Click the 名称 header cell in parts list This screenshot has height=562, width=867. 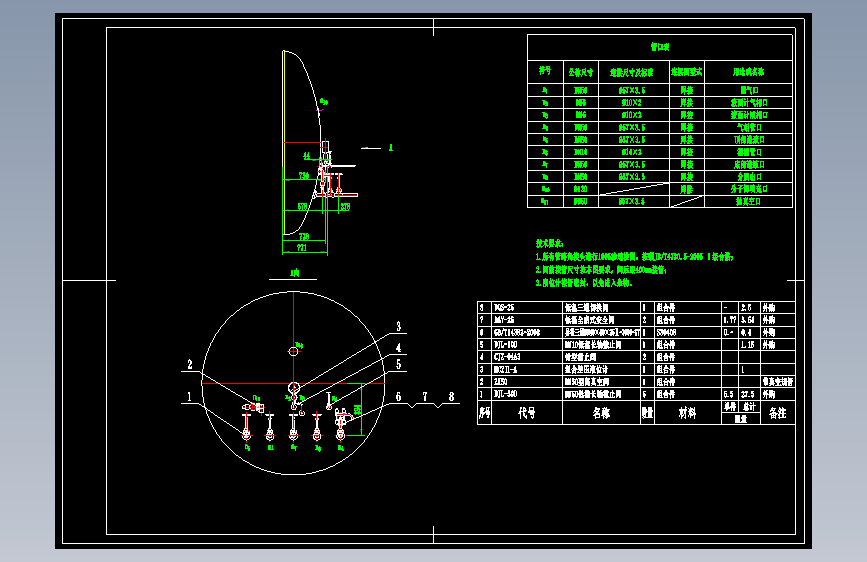coord(601,413)
